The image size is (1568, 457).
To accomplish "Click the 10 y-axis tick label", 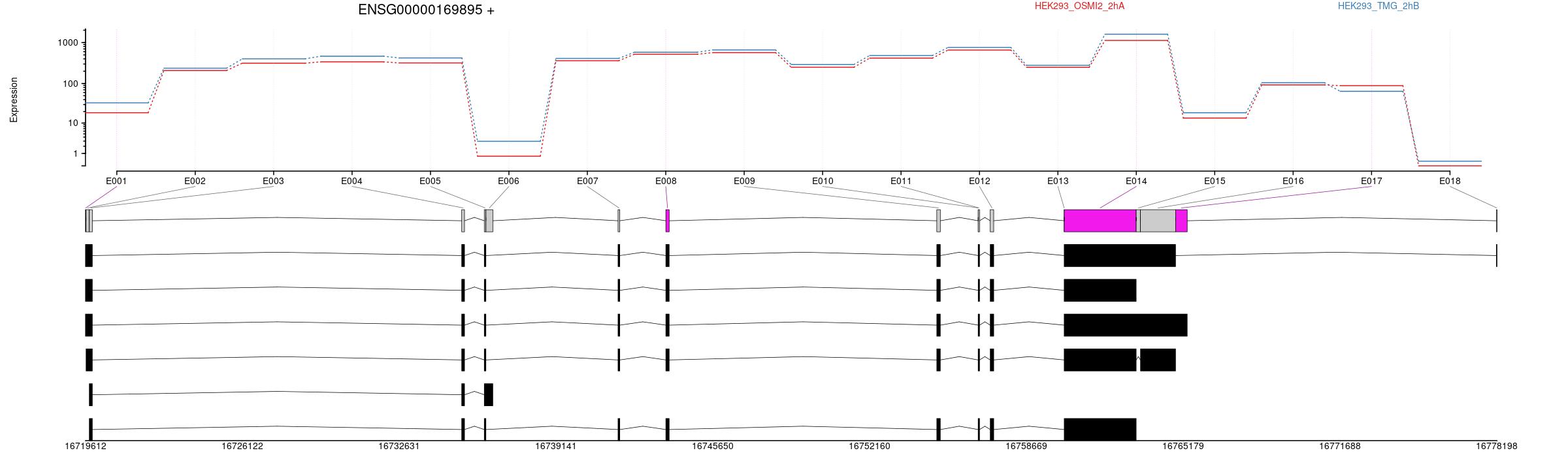I will [73, 123].
